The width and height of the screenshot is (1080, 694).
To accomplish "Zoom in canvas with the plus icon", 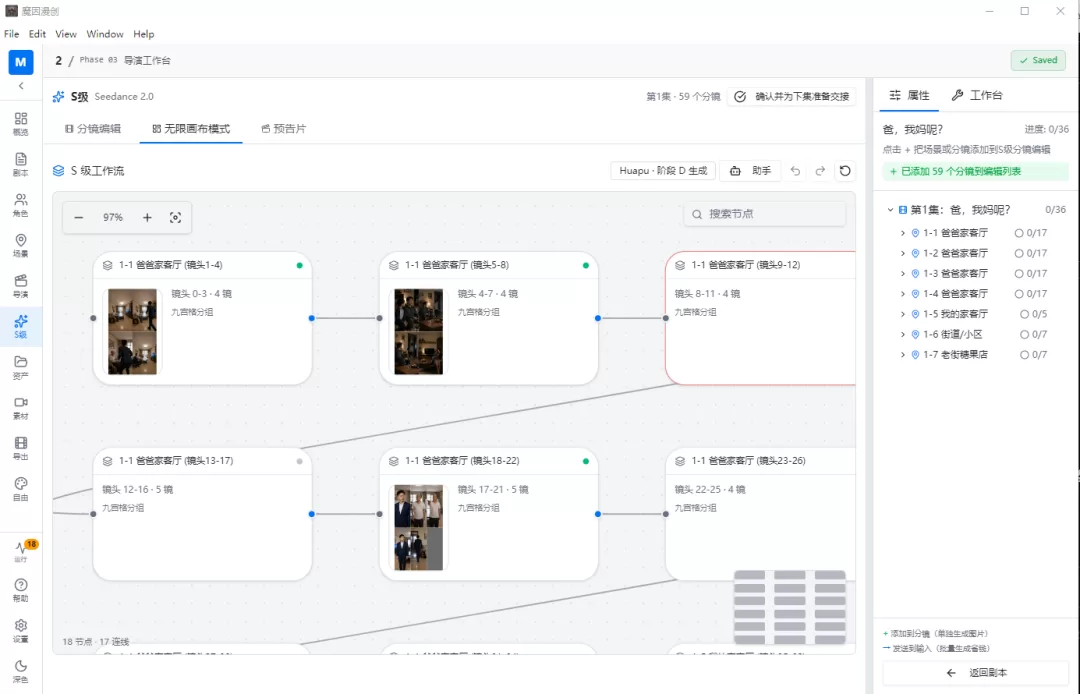I will coord(147,218).
